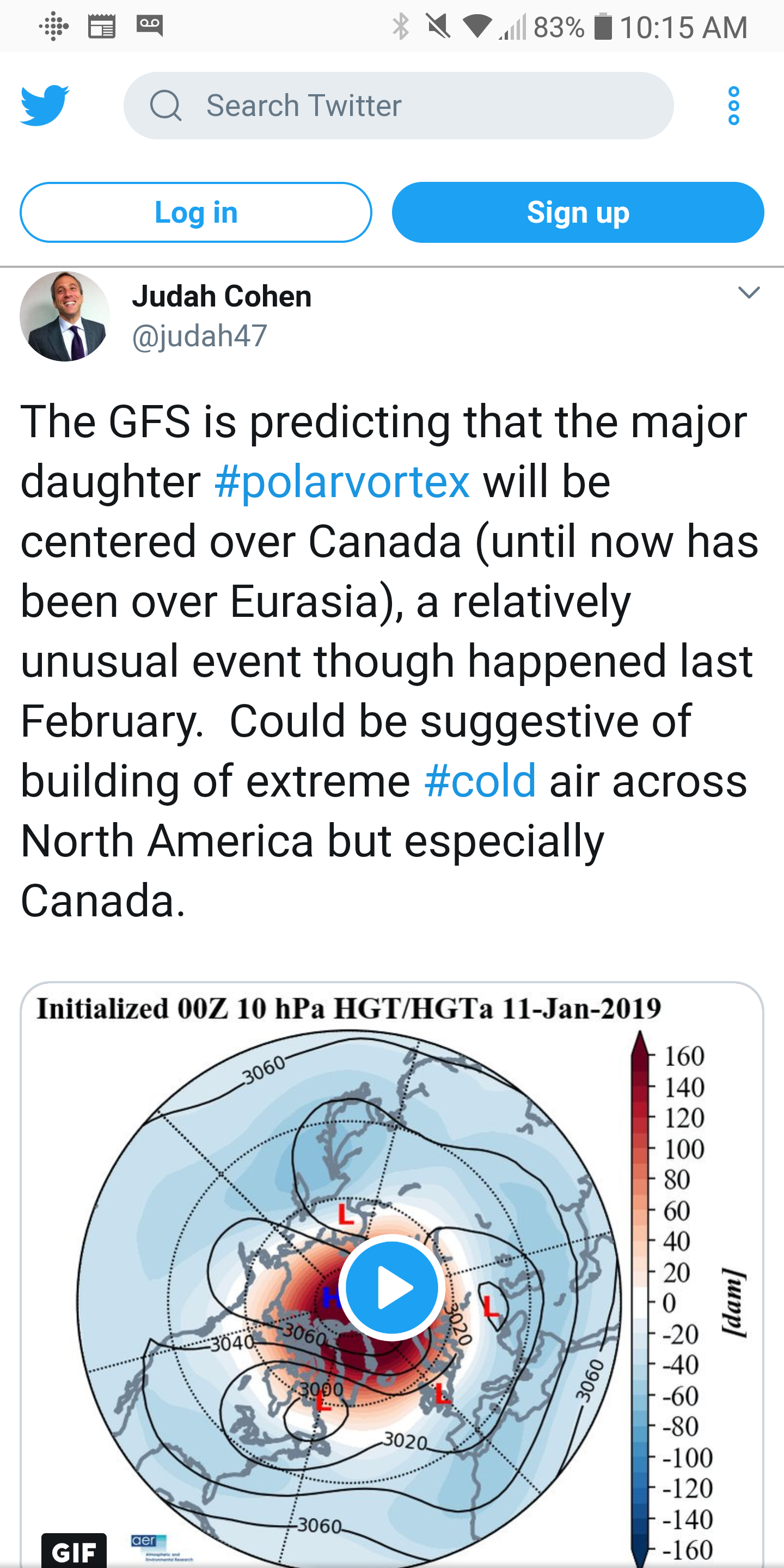Tap the search magnifier icon

[x=166, y=105]
